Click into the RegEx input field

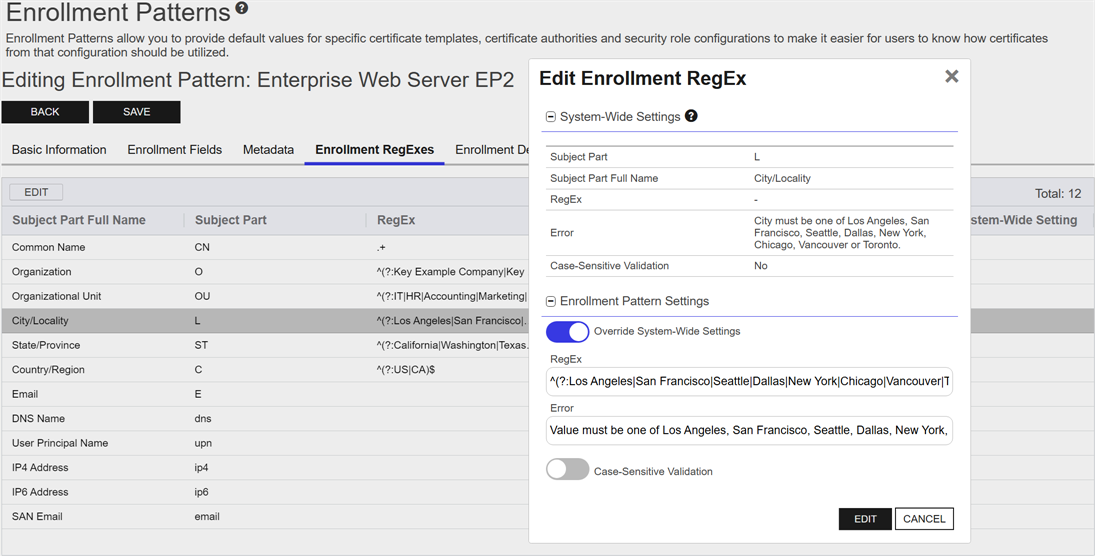tap(749, 381)
